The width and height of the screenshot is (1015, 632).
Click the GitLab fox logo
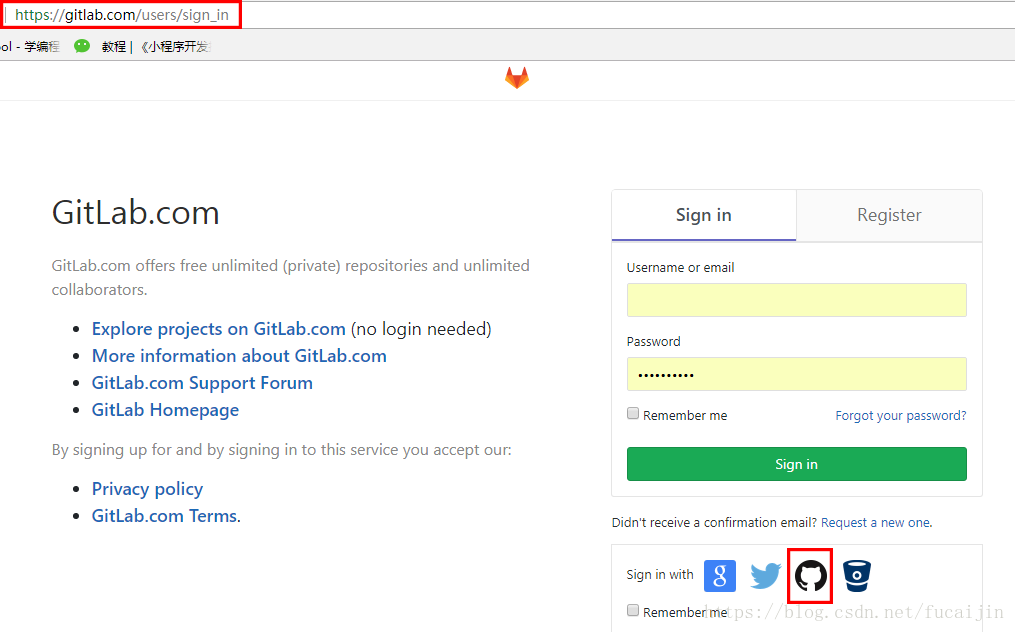517,78
